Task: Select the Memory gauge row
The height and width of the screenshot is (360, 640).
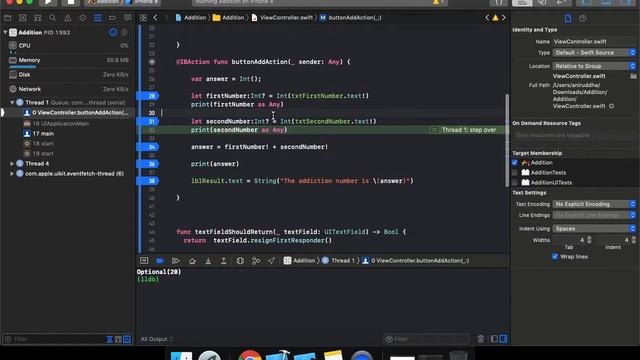Action: coord(68,60)
